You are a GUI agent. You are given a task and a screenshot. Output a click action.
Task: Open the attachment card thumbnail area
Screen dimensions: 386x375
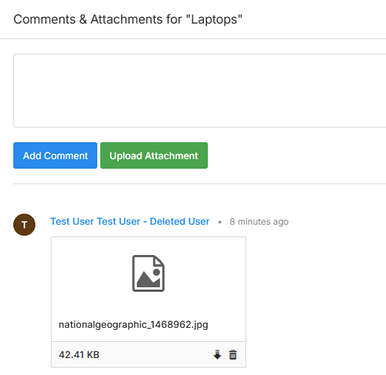148,273
